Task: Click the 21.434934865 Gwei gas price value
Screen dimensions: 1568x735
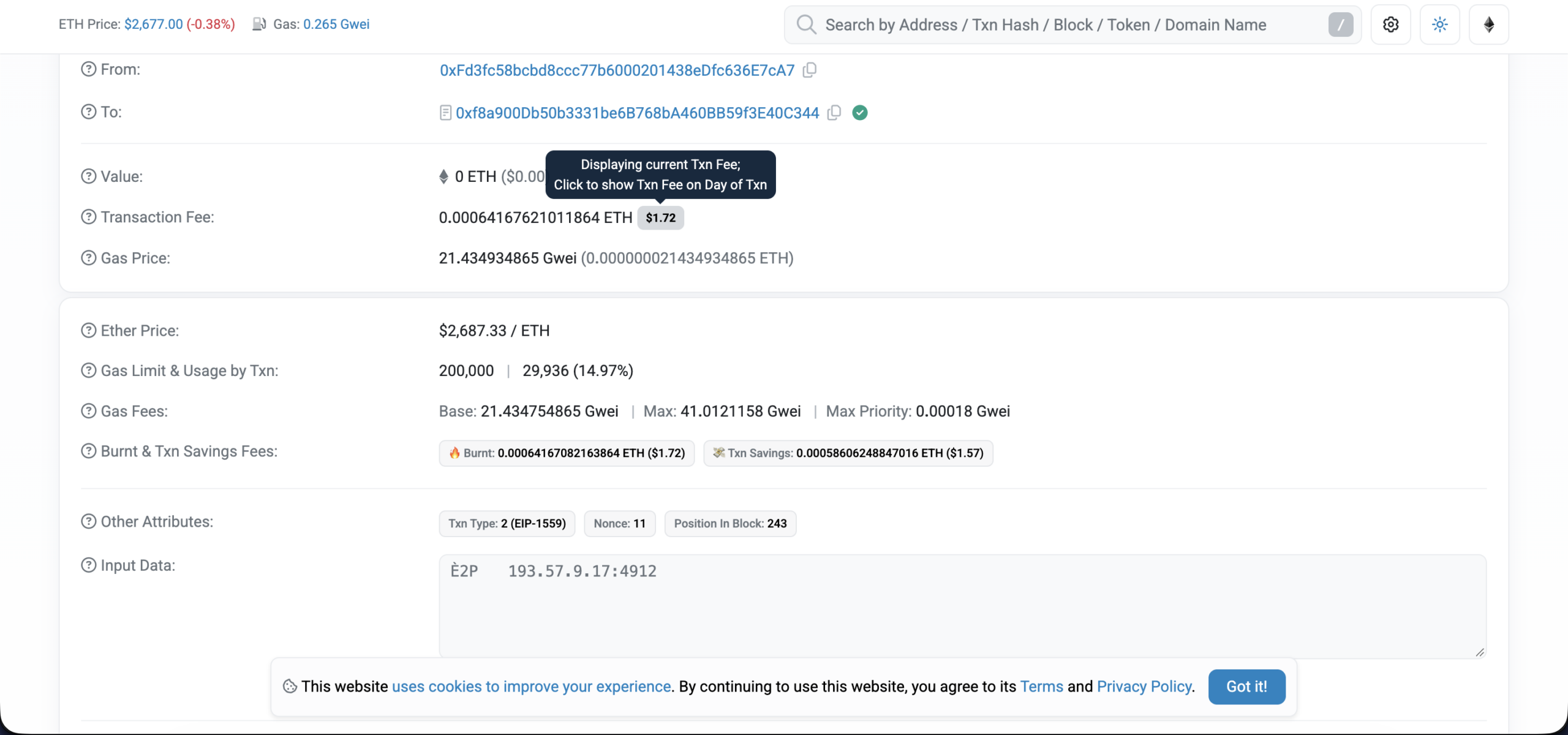Action: point(507,258)
